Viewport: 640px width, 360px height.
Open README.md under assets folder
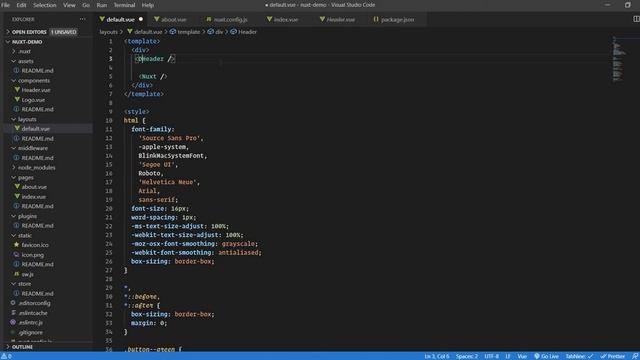(x=37, y=71)
